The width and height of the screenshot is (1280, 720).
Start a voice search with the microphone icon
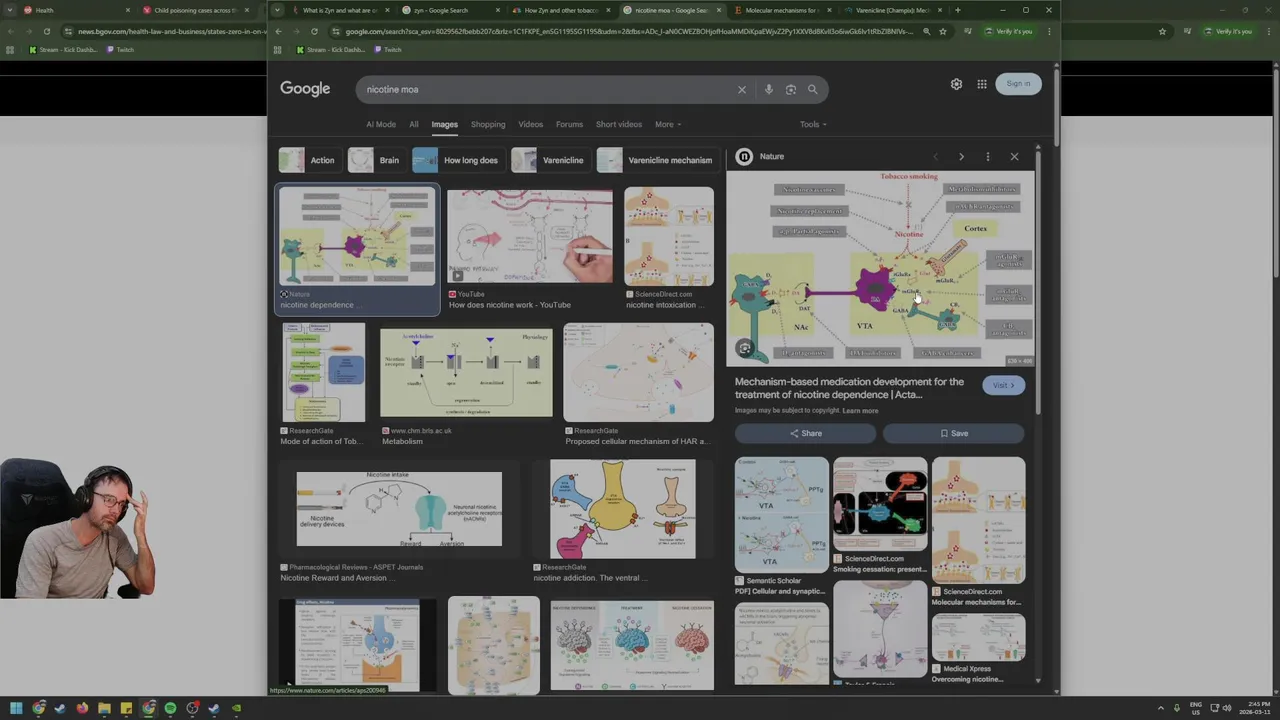click(768, 89)
